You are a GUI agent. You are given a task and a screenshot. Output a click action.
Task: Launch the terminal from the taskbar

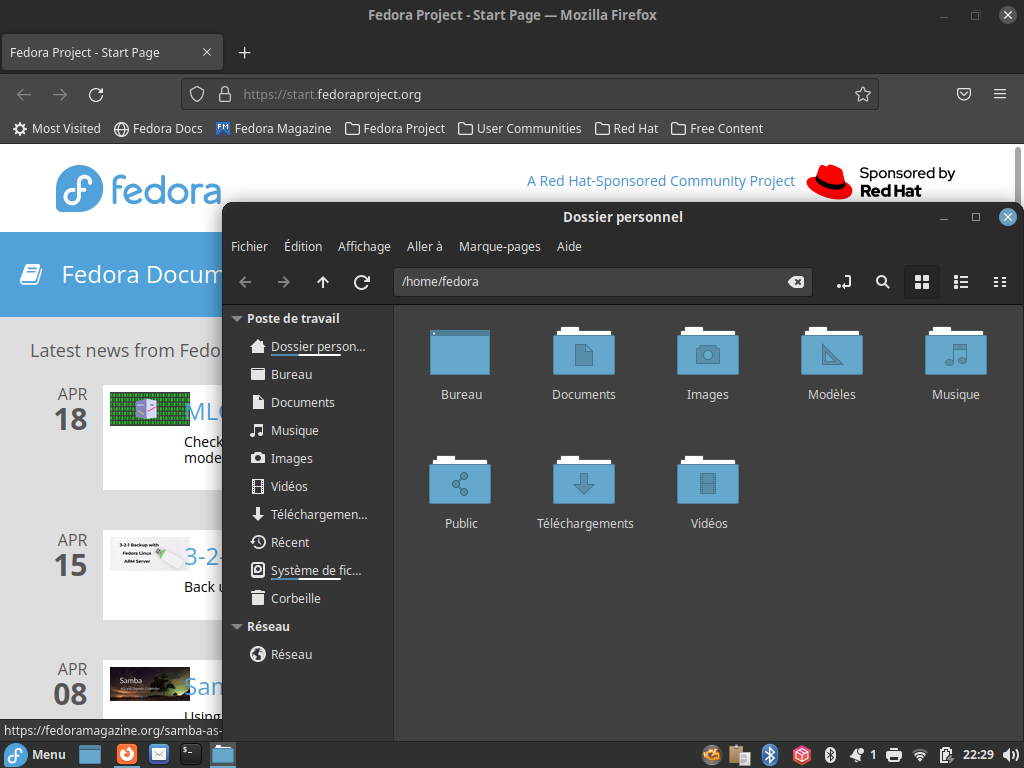tap(191, 754)
